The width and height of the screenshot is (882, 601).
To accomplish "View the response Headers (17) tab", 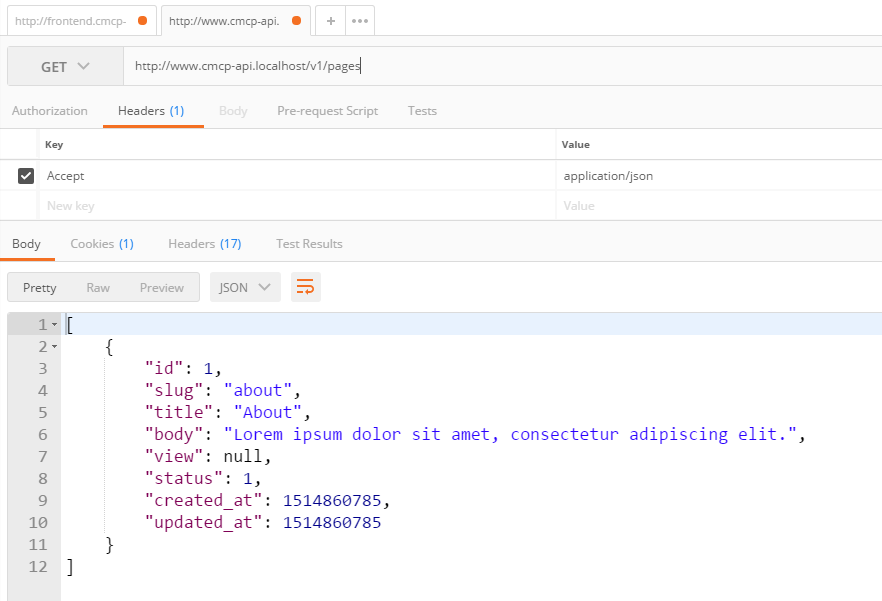I will point(204,244).
